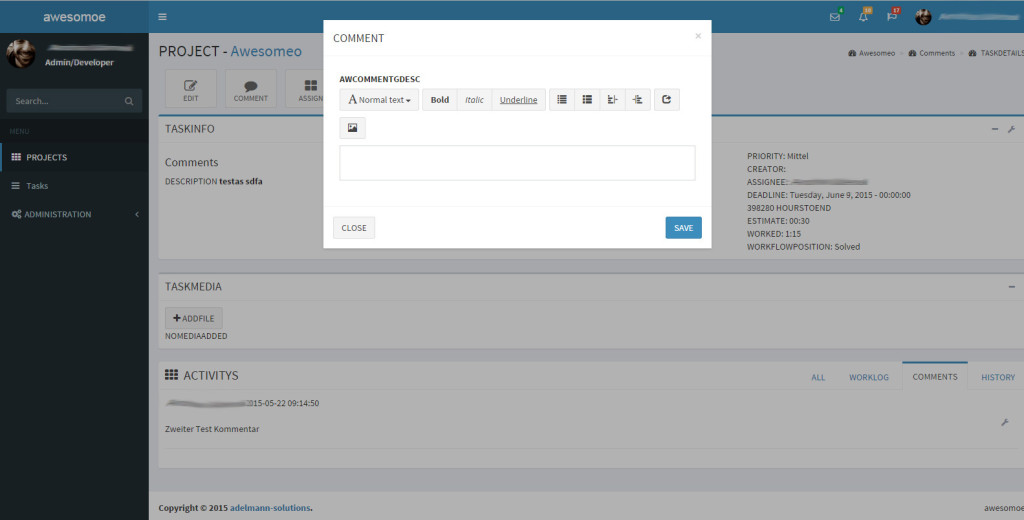Open the user avatar in the top bar
The image size is (1024, 520).
pyautogui.click(x=923, y=17)
